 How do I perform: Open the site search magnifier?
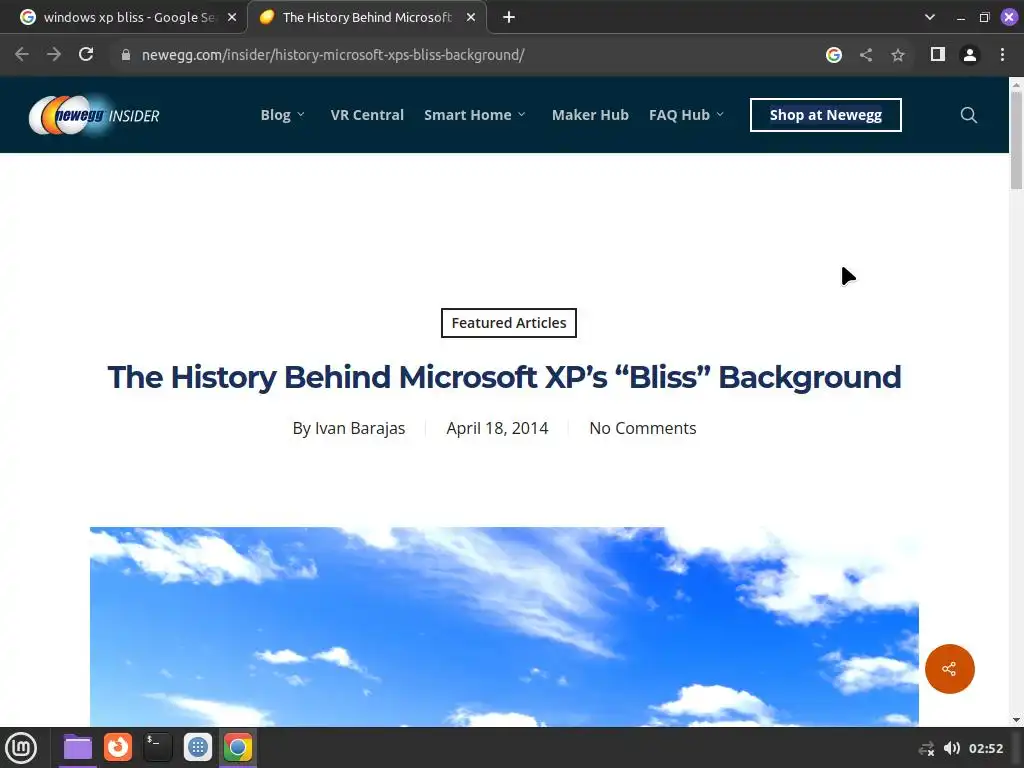968,116
